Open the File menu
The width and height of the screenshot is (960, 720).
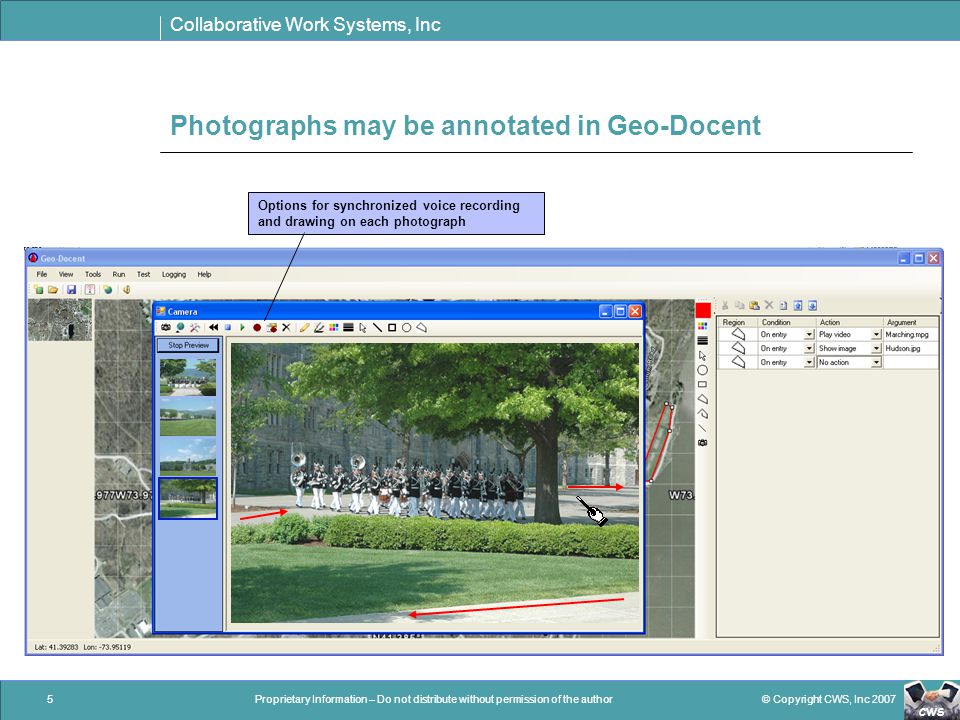click(x=42, y=274)
